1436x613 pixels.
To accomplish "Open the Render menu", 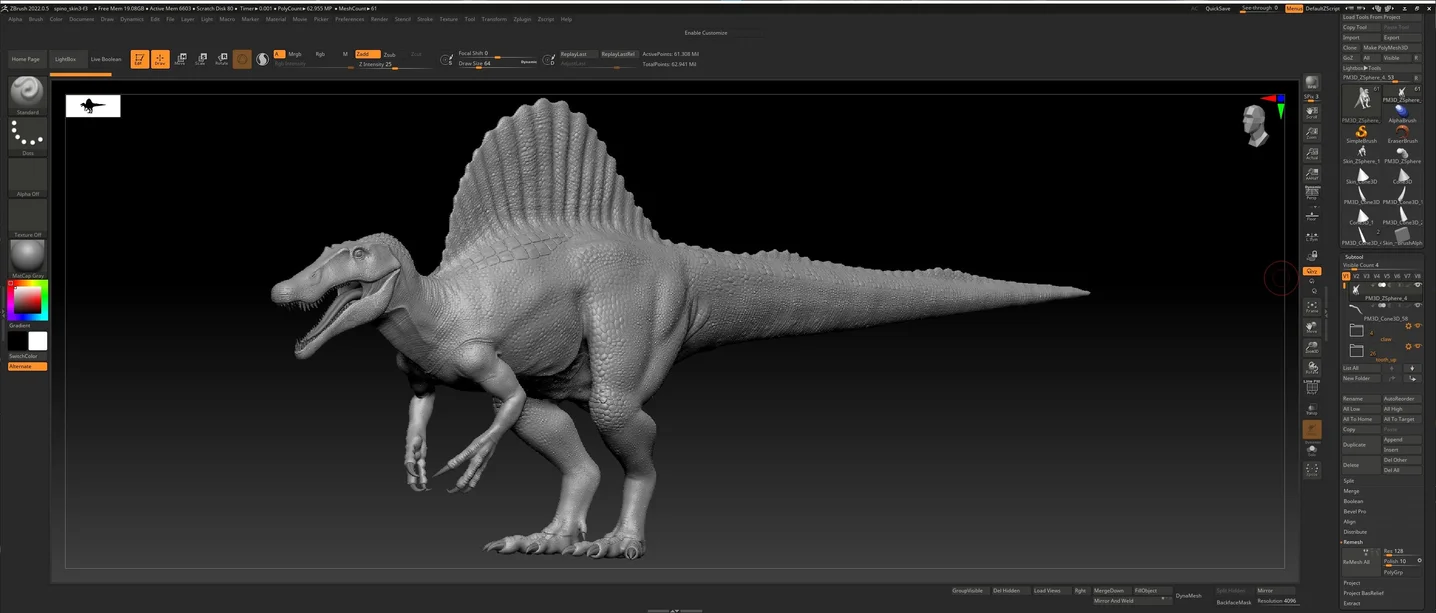I will point(379,19).
